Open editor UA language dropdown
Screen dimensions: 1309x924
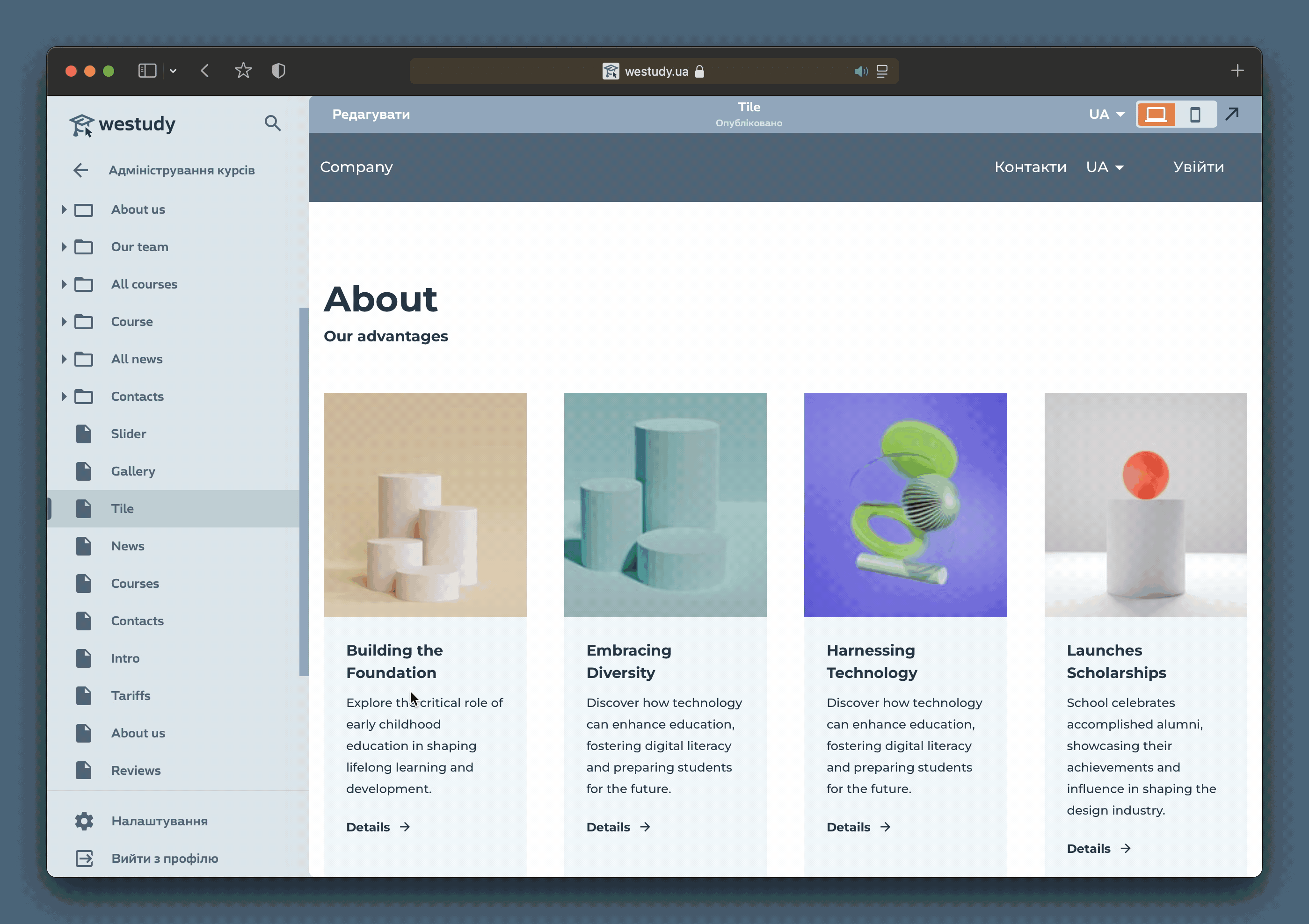1106,115
